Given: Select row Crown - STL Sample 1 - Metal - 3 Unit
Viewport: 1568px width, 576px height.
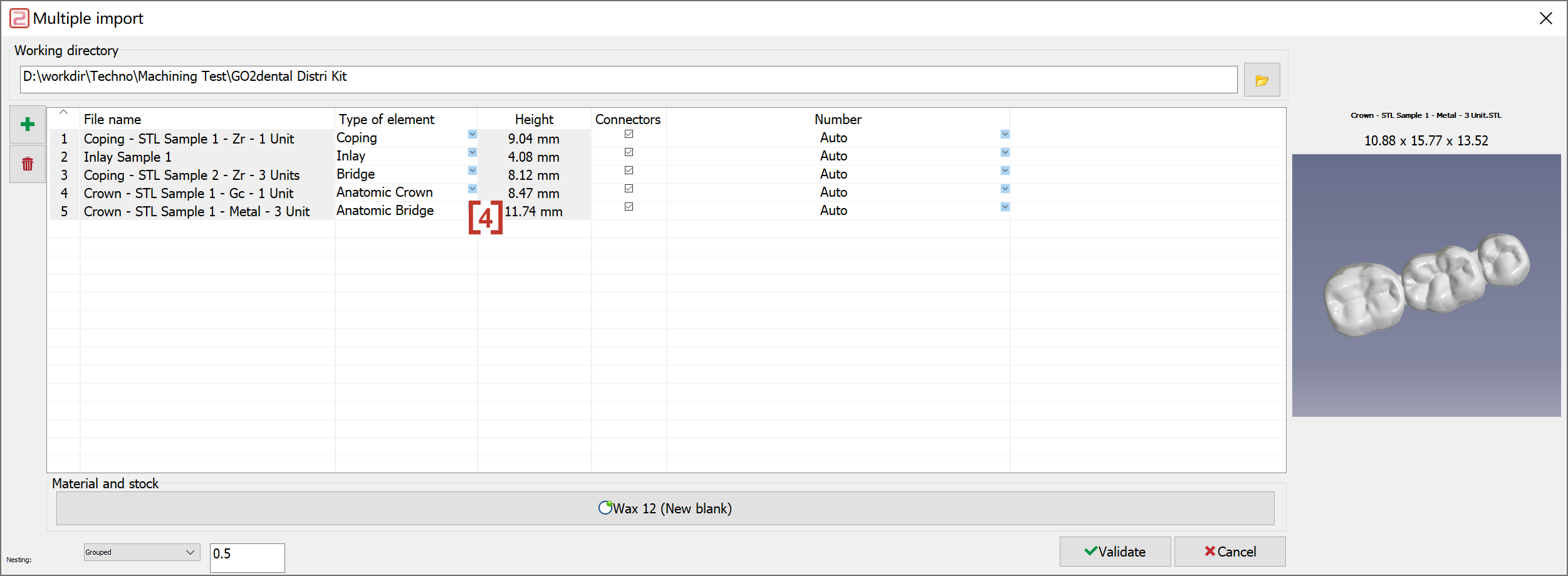Looking at the screenshot, I should pos(197,211).
